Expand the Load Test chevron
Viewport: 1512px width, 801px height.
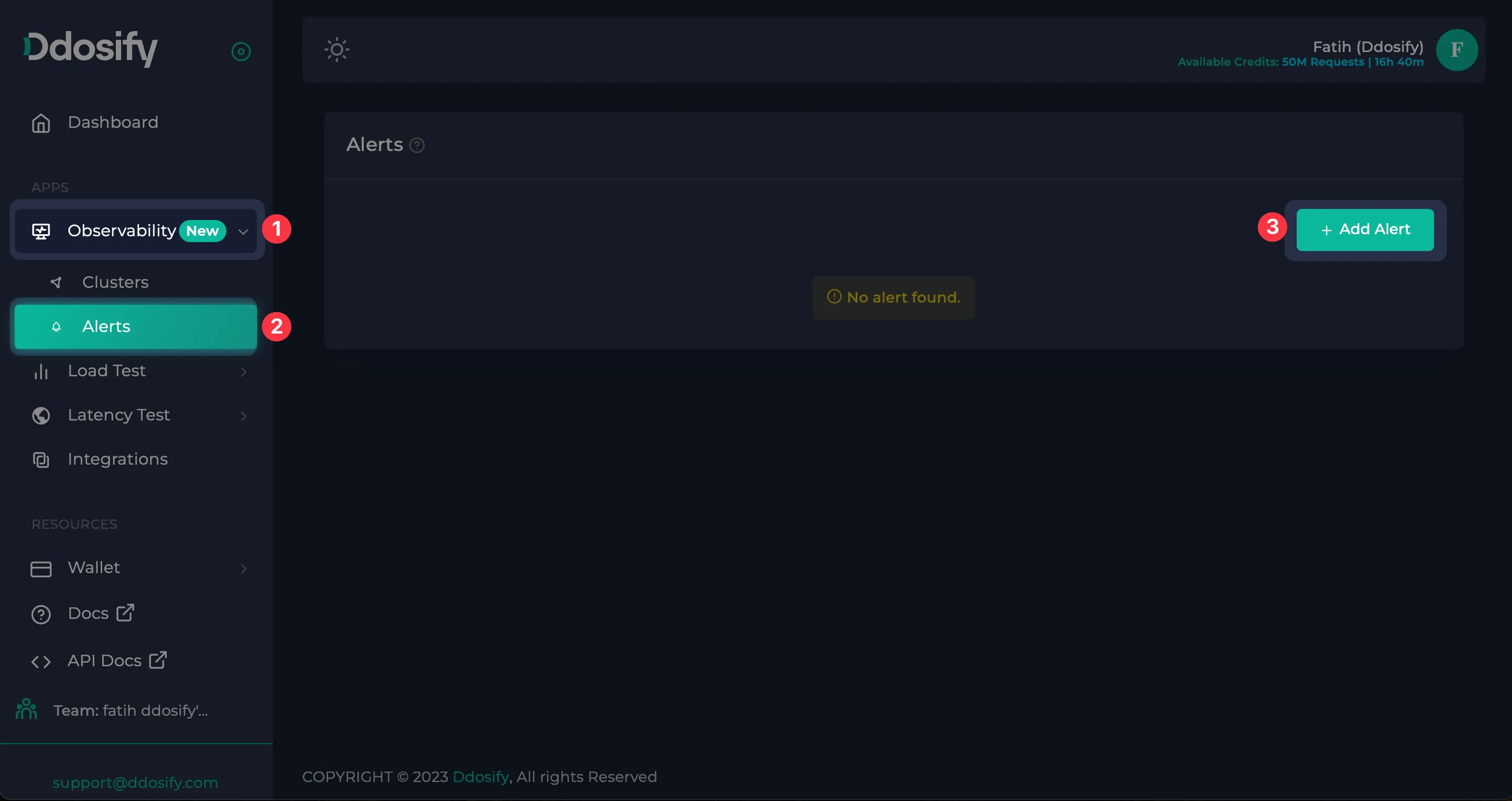click(x=243, y=372)
